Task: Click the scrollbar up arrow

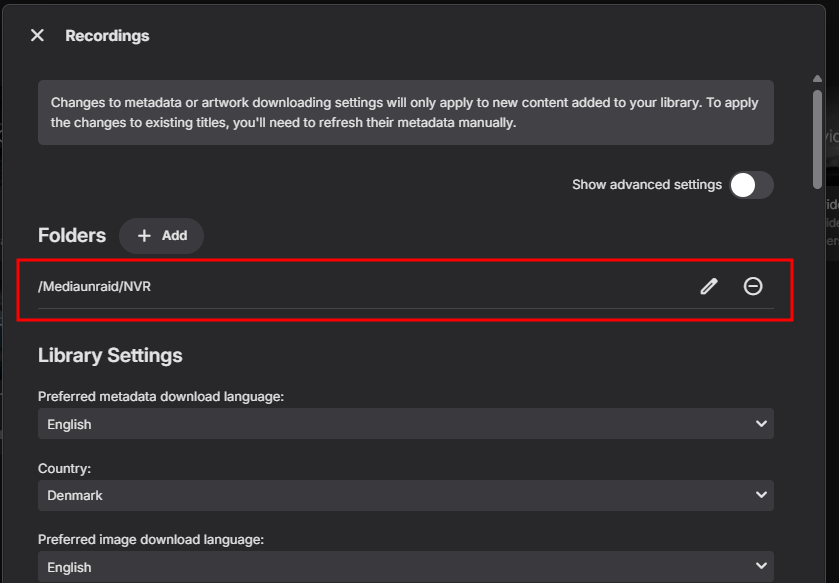Action: click(818, 80)
